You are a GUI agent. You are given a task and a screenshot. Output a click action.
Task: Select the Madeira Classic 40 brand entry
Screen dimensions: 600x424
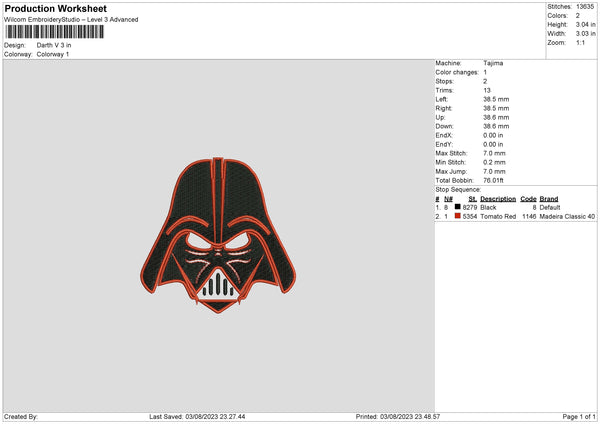567,217
